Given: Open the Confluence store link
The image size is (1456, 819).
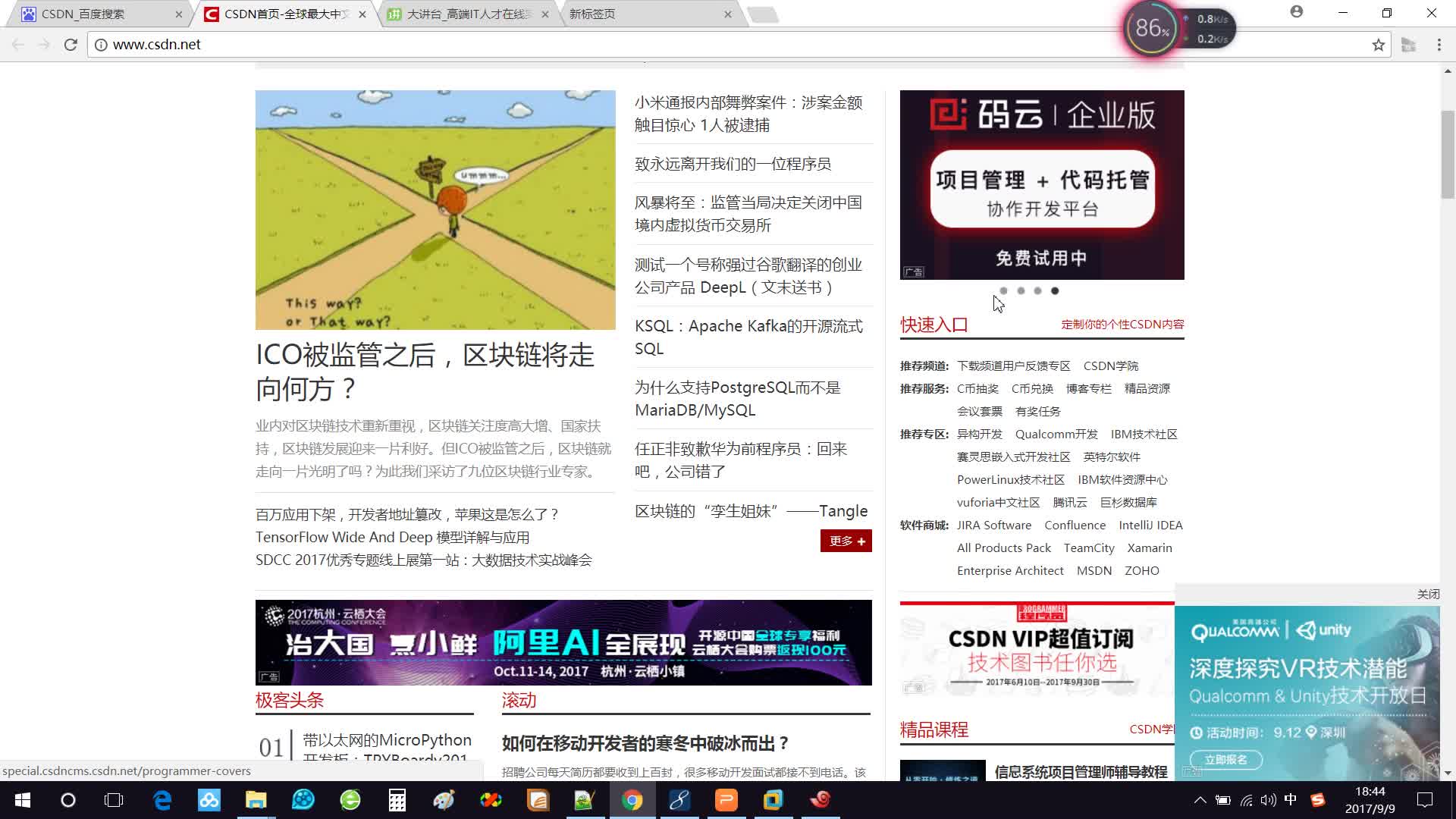Looking at the screenshot, I should pos(1075,525).
